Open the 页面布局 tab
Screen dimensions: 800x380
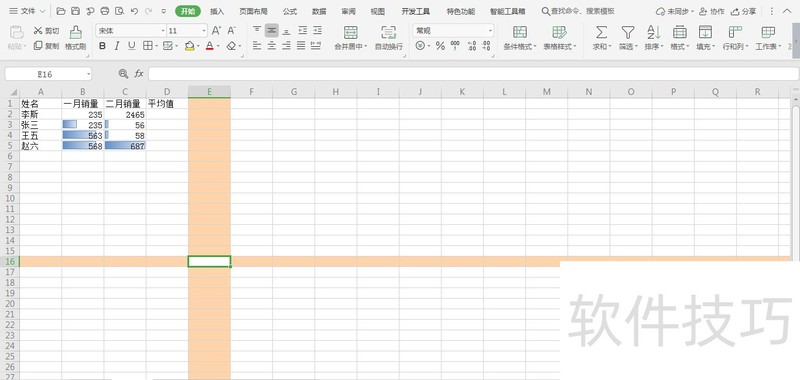[254, 11]
